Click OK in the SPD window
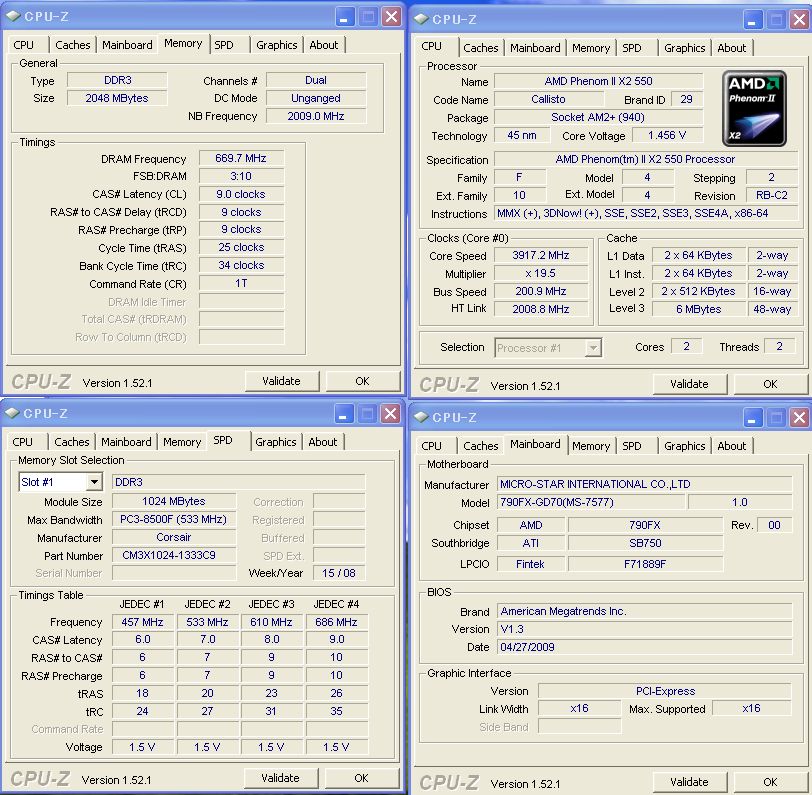 [361, 778]
